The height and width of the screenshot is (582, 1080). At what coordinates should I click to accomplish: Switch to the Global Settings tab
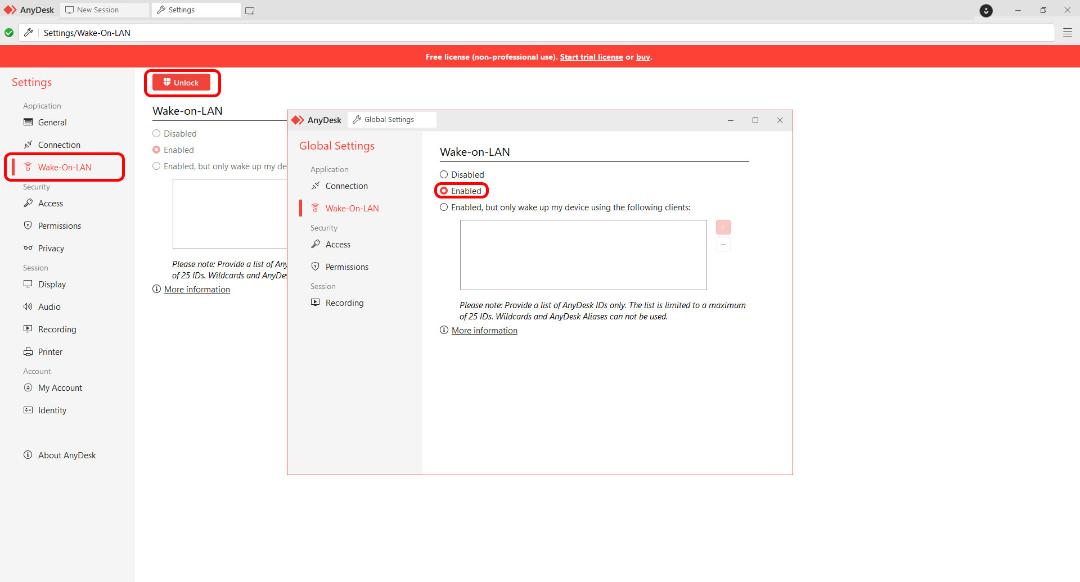(391, 120)
